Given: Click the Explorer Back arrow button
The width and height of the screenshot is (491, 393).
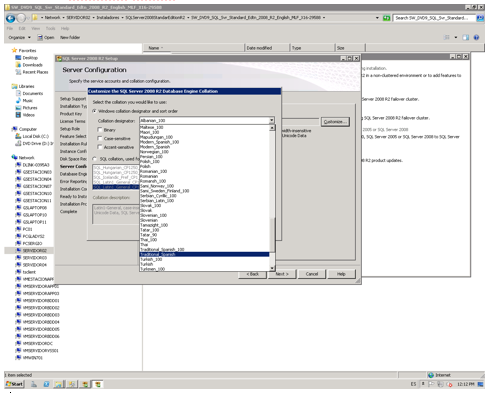Looking at the screenshot, I should click(x=11, y=18).
